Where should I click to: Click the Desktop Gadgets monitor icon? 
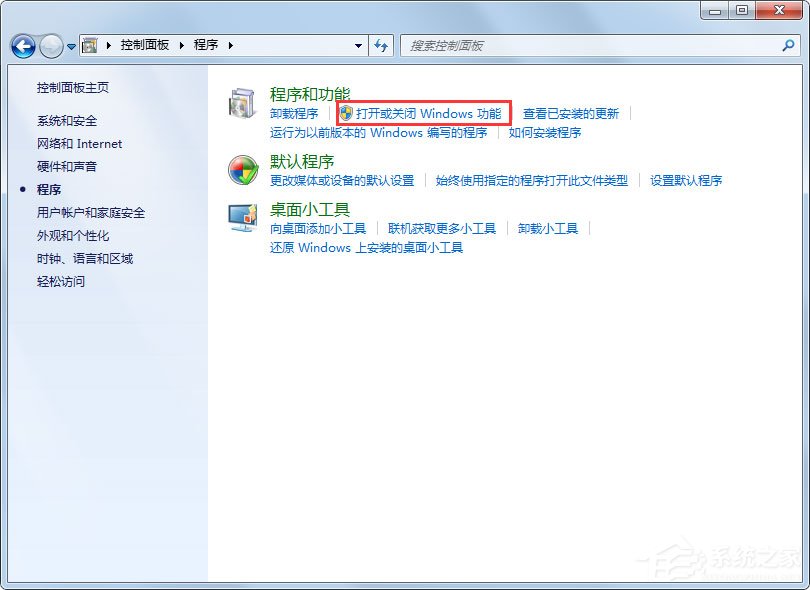(241, 217)
